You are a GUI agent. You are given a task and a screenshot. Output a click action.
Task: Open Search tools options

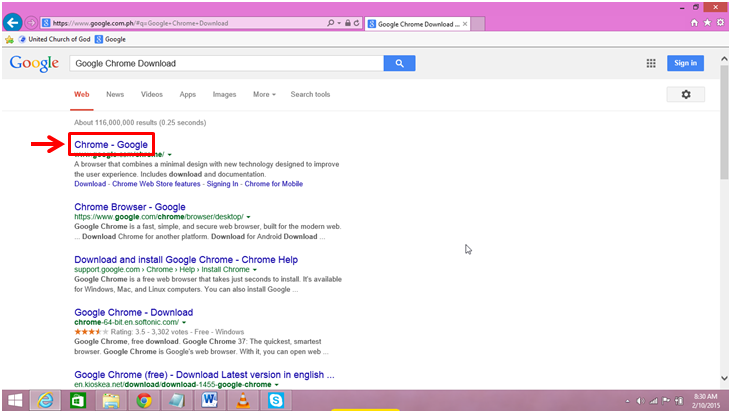(310, 95)
